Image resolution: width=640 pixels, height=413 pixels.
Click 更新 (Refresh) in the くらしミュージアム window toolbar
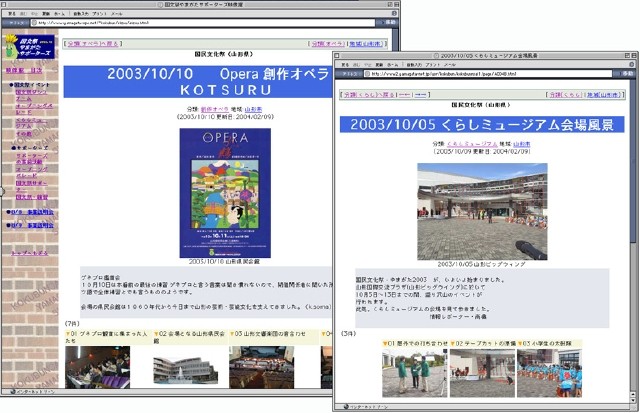(380, 64)
